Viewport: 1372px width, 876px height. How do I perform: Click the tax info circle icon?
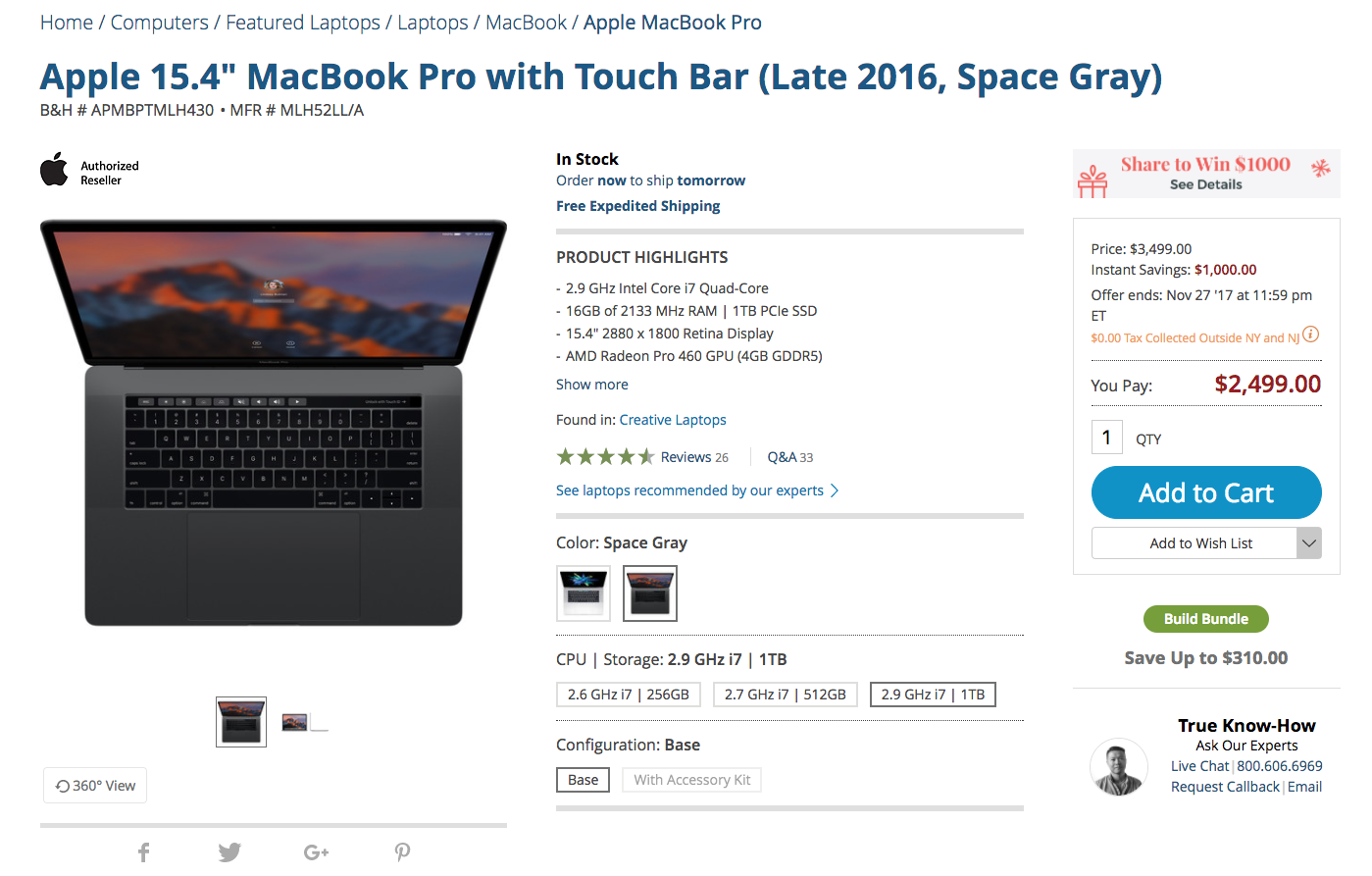(x=1311, y=335)
